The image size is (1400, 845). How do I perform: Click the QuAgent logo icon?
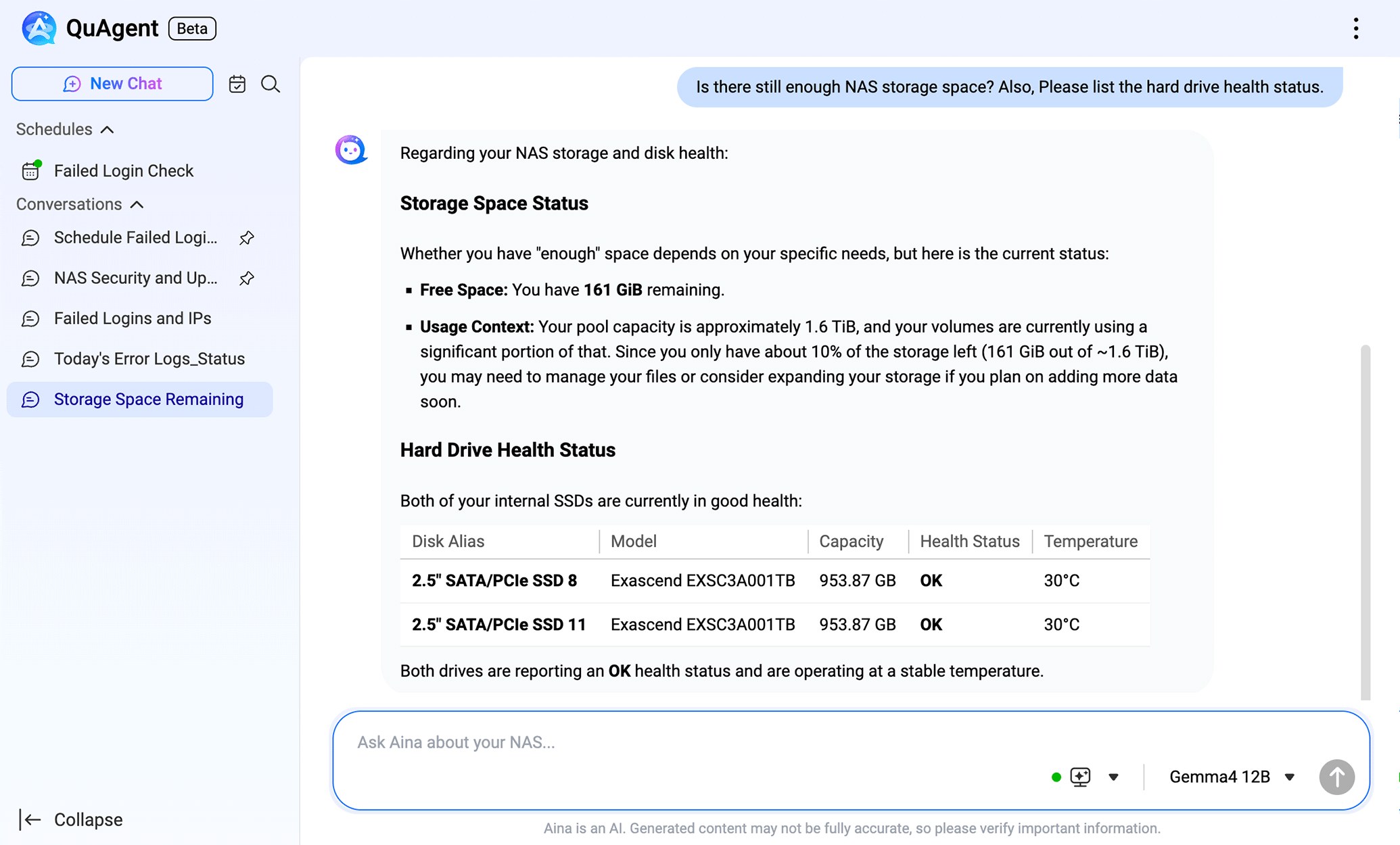pos(39,28)
